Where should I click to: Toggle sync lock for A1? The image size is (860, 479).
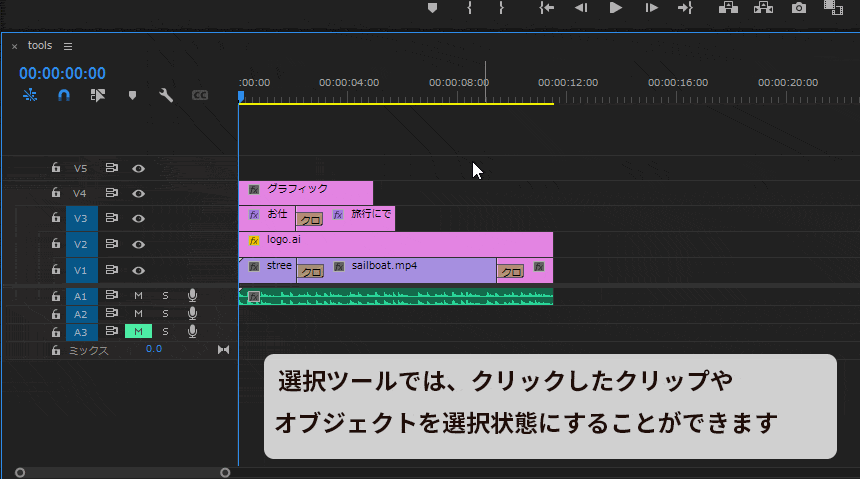(112, 295)
